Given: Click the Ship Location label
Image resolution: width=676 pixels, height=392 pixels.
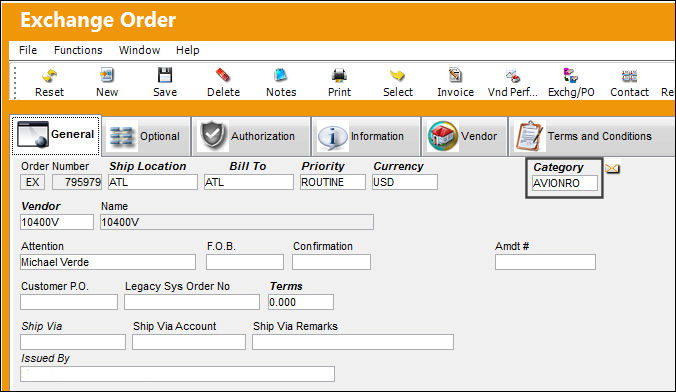Looking at the screenshot, I should 147,166.
